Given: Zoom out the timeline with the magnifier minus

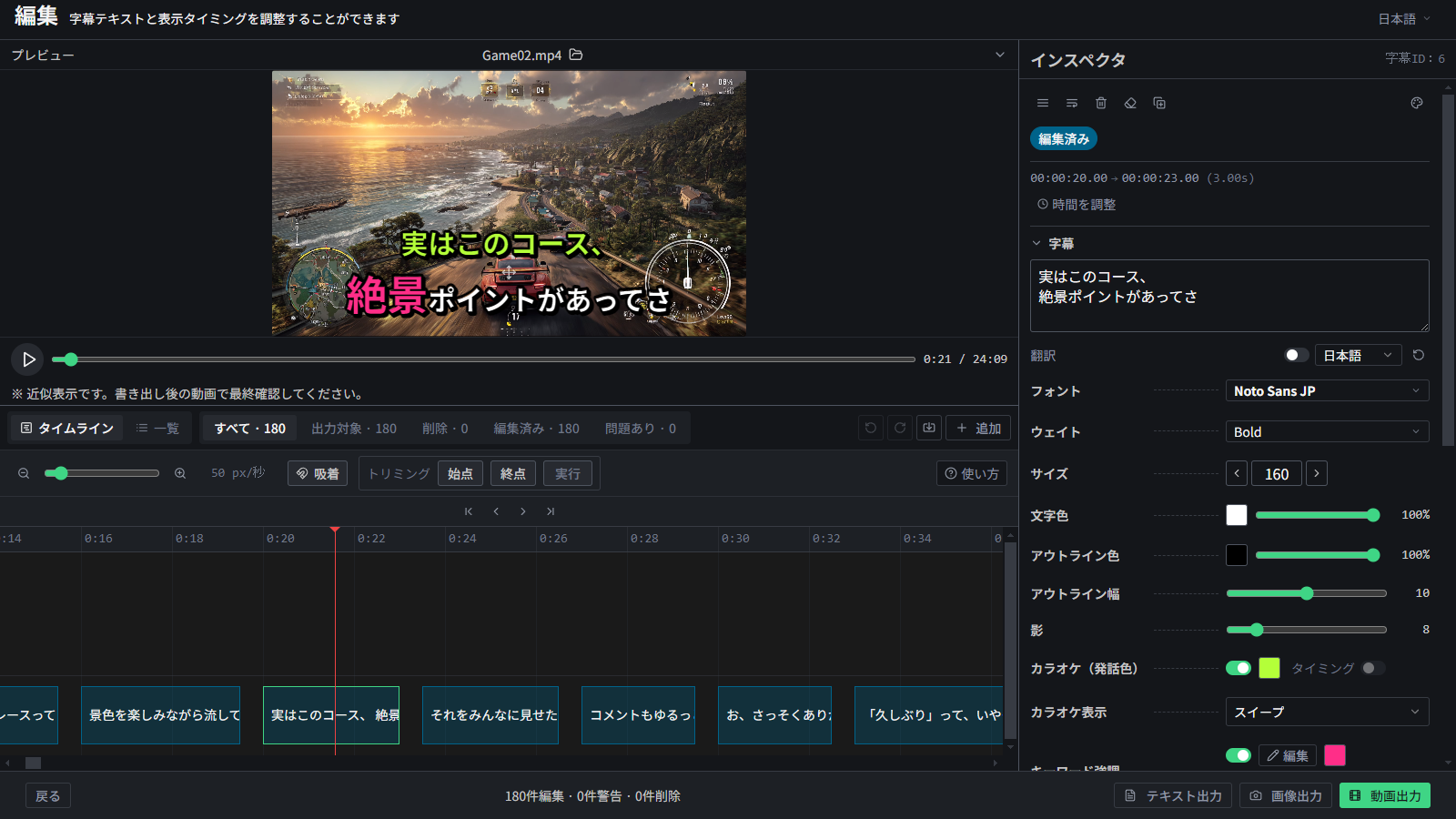Looking at the screenshot, I should (x=24, y=473).
